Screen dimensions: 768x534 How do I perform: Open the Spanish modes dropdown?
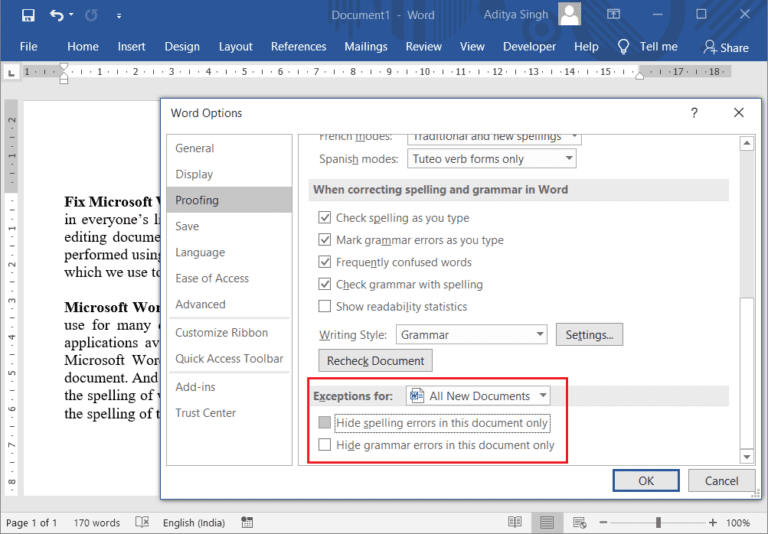coord(491,159)
